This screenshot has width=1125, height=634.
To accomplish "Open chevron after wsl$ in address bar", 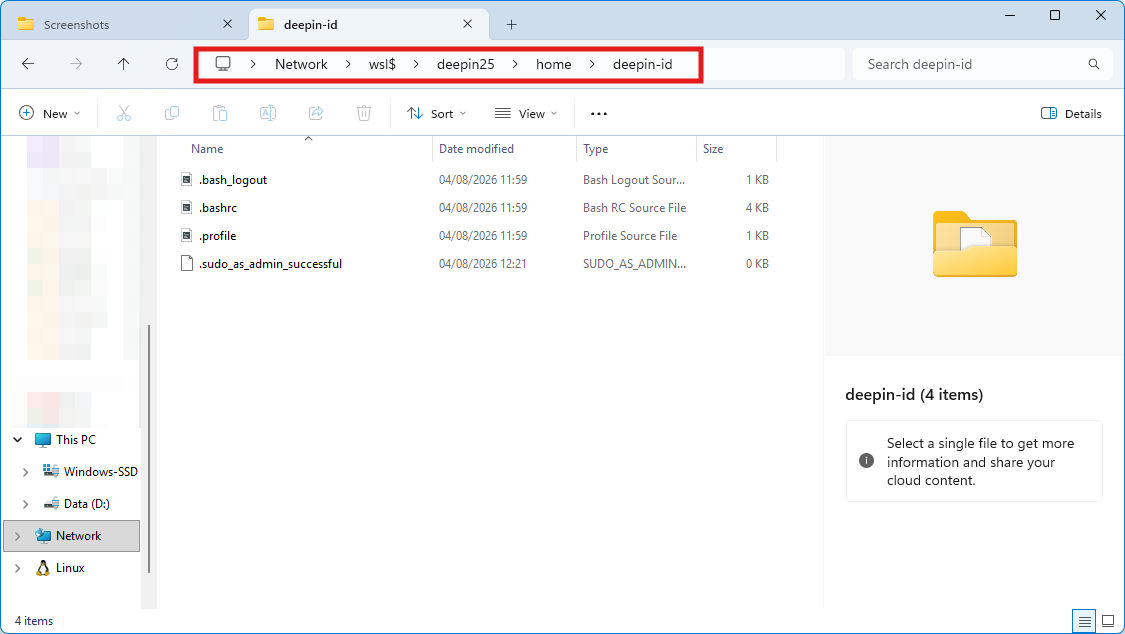I will pos(416,64).
